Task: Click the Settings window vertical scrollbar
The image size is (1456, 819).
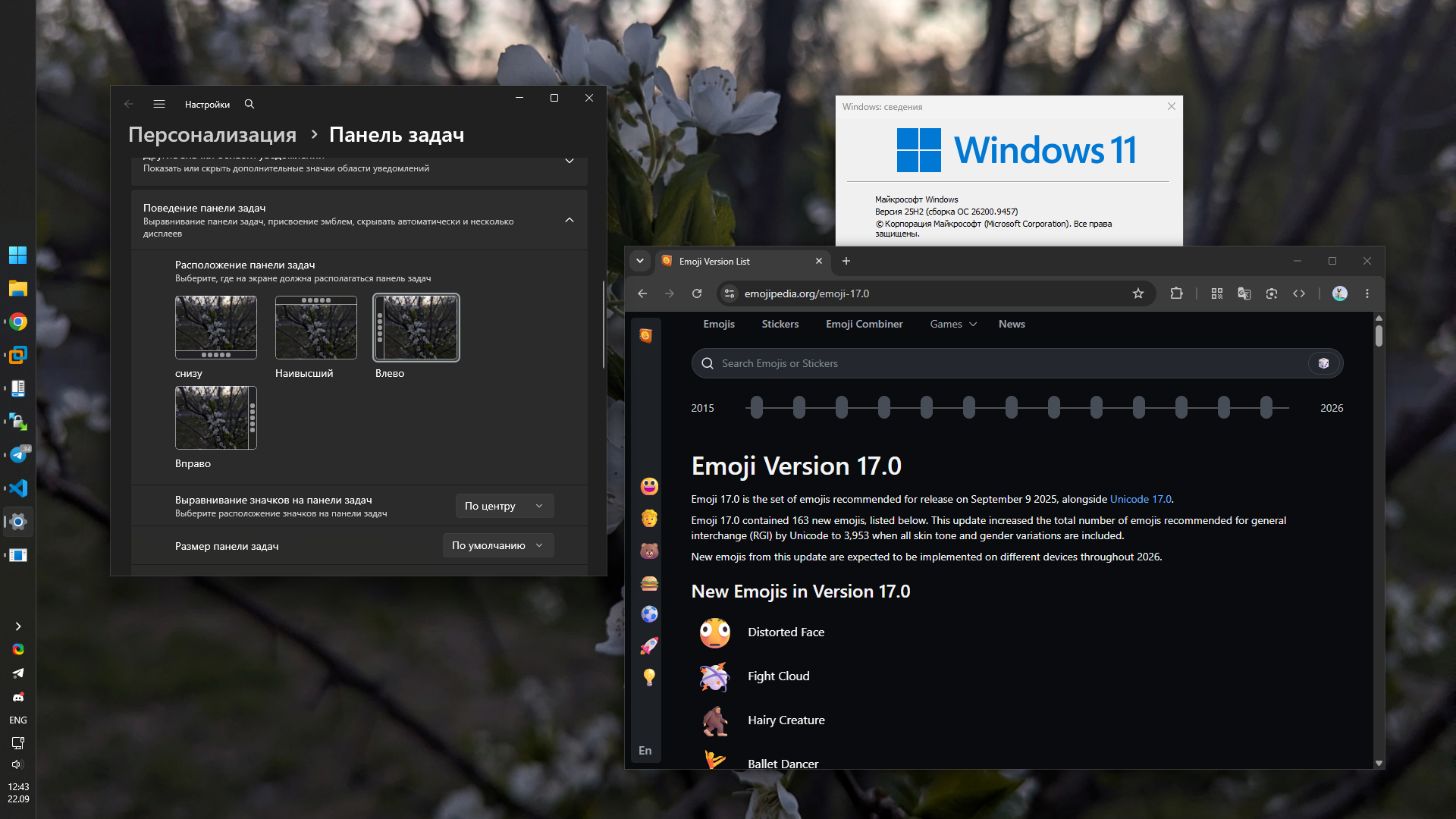Action: 604,325
